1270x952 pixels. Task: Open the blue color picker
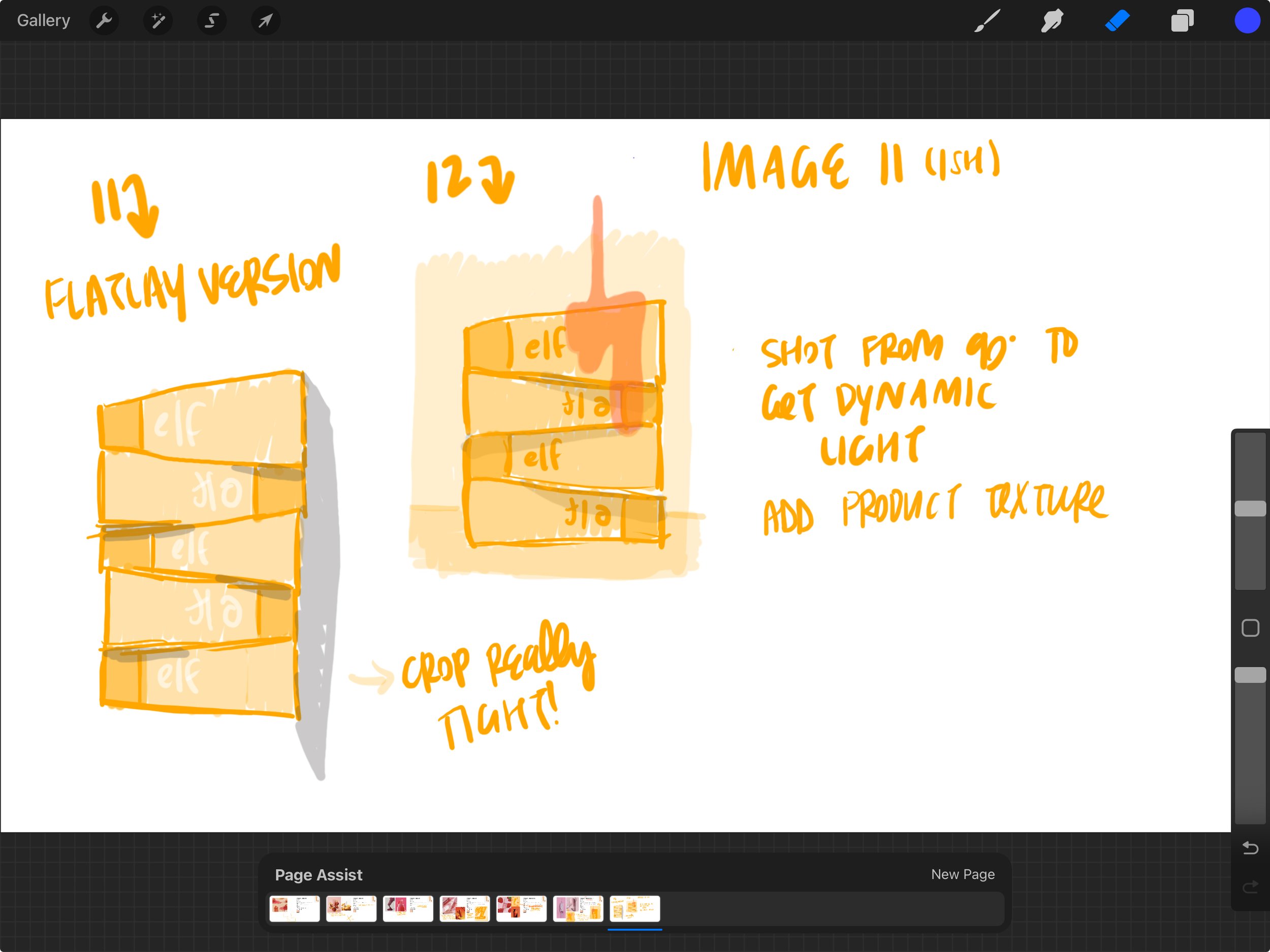click(1247, 21)
